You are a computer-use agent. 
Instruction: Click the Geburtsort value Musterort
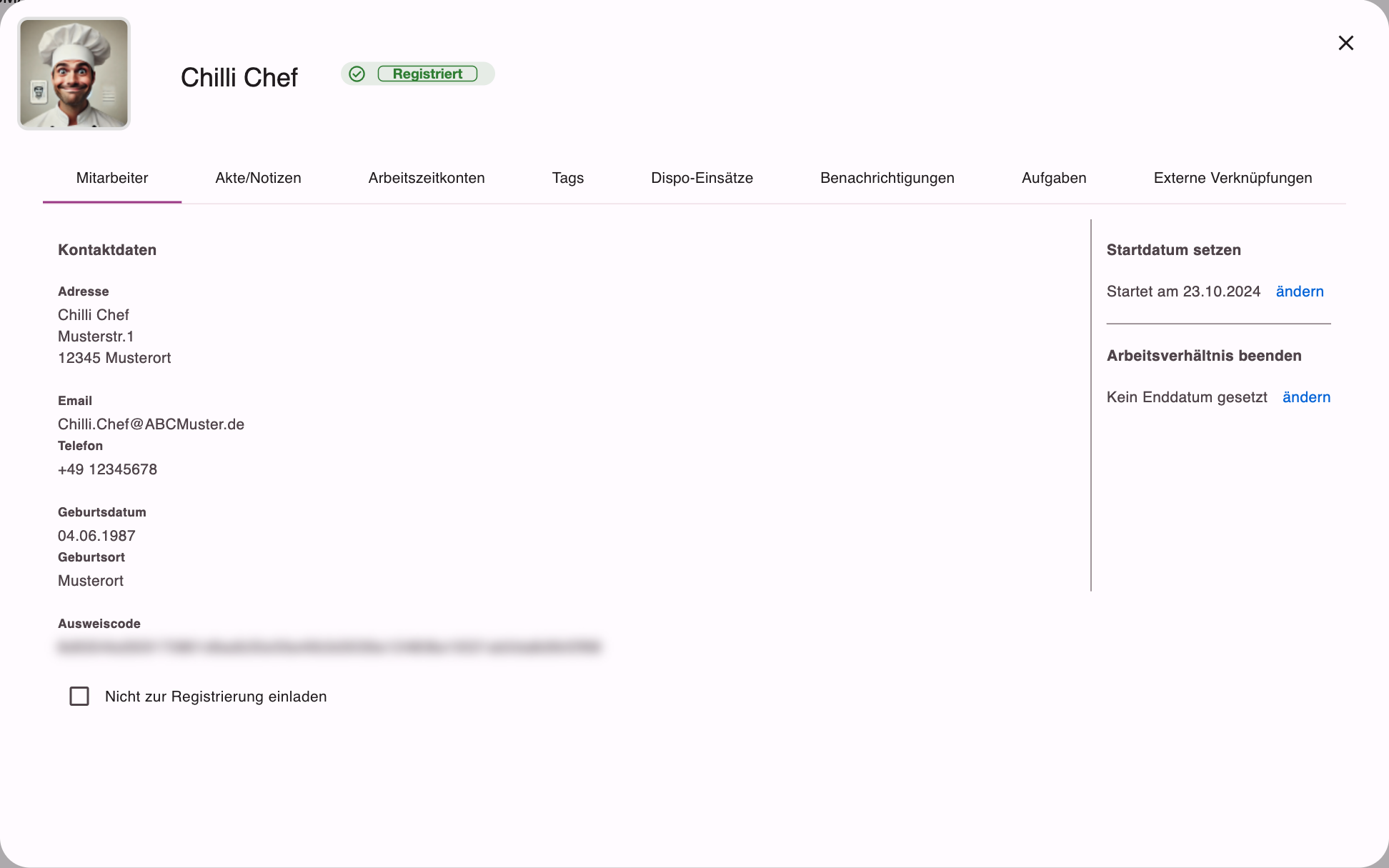coord(91,581)
